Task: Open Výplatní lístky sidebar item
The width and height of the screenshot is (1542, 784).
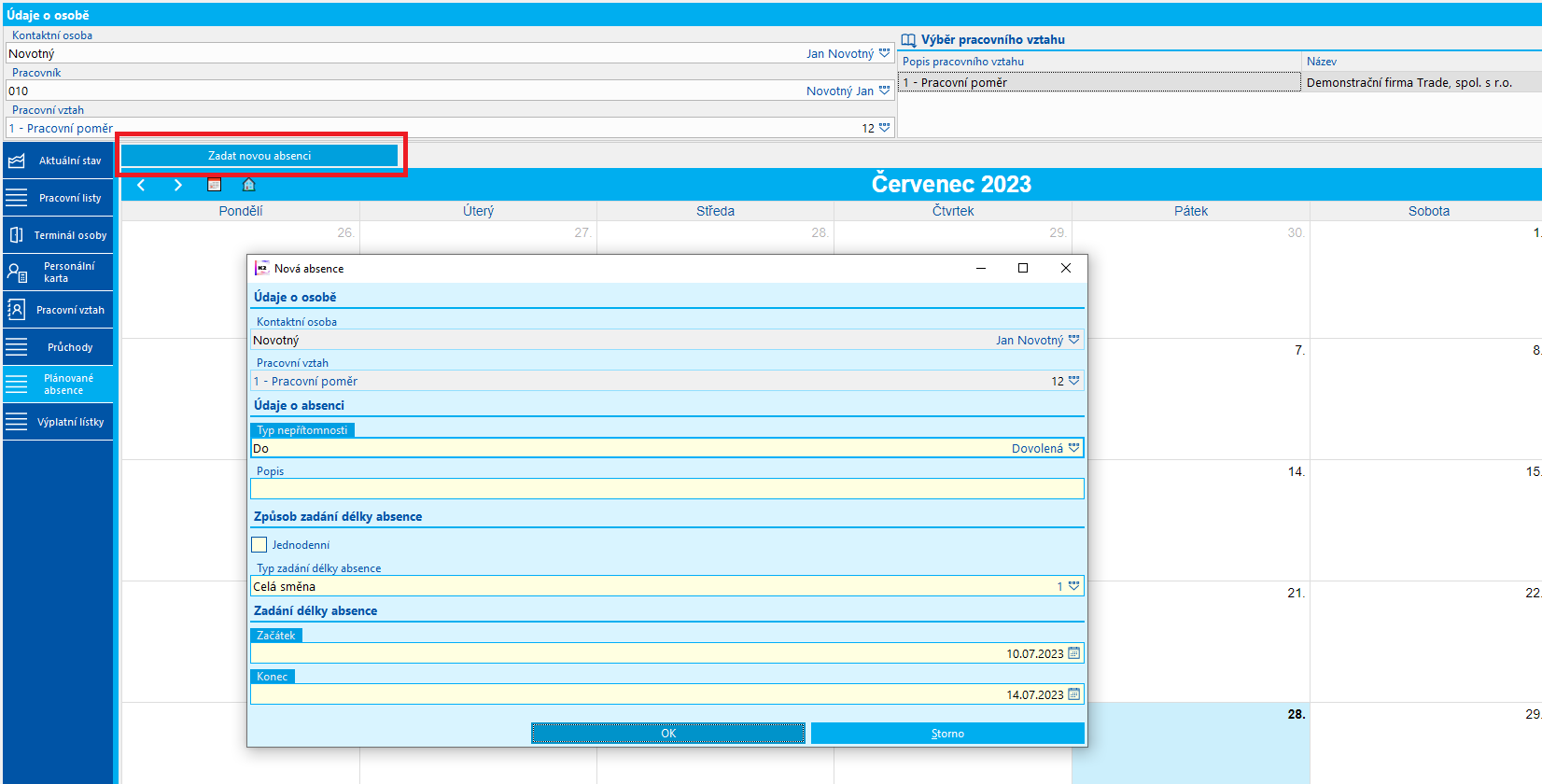Action: [58, 422]
